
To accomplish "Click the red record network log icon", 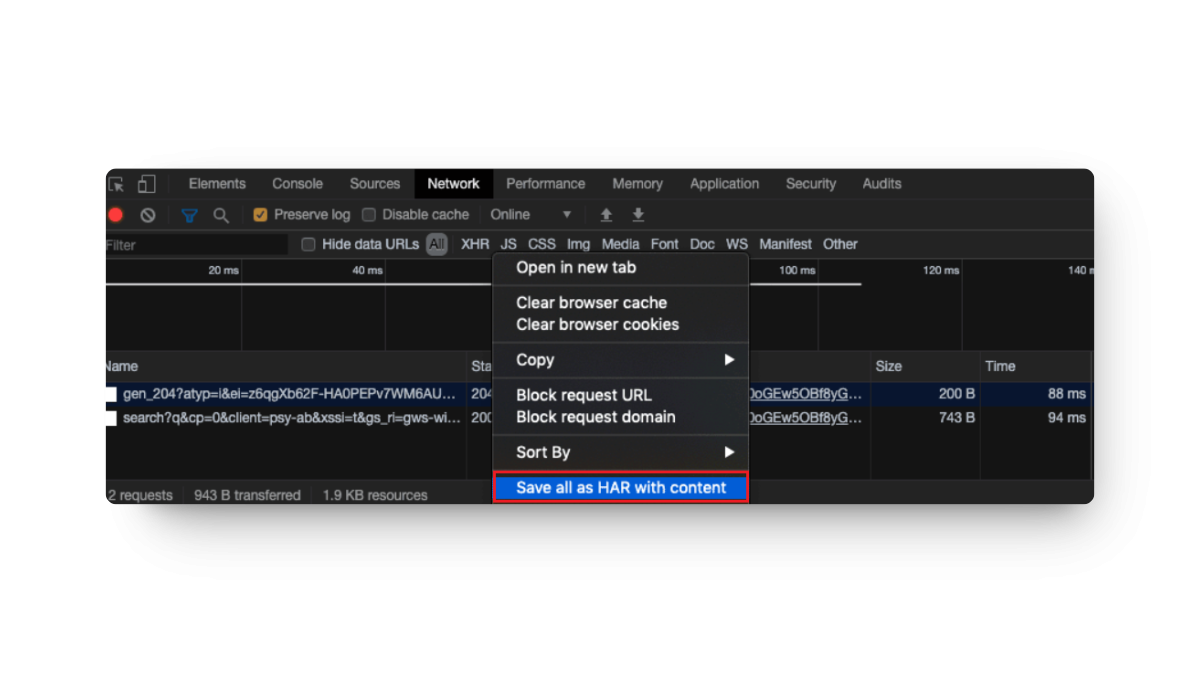I will [x=115, y=214].
